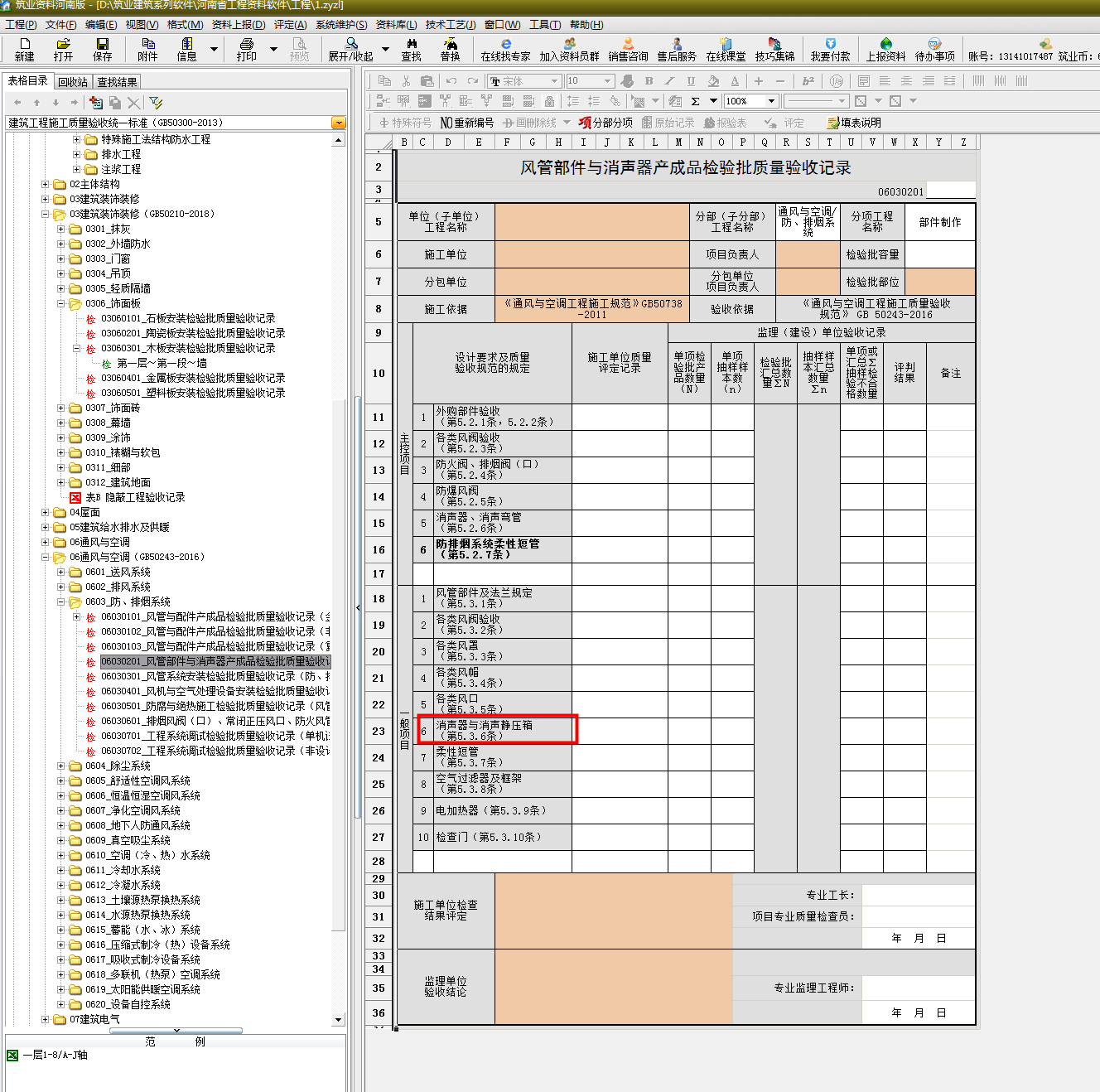Click the delete X icon in directory toolbar

(133, 102)
